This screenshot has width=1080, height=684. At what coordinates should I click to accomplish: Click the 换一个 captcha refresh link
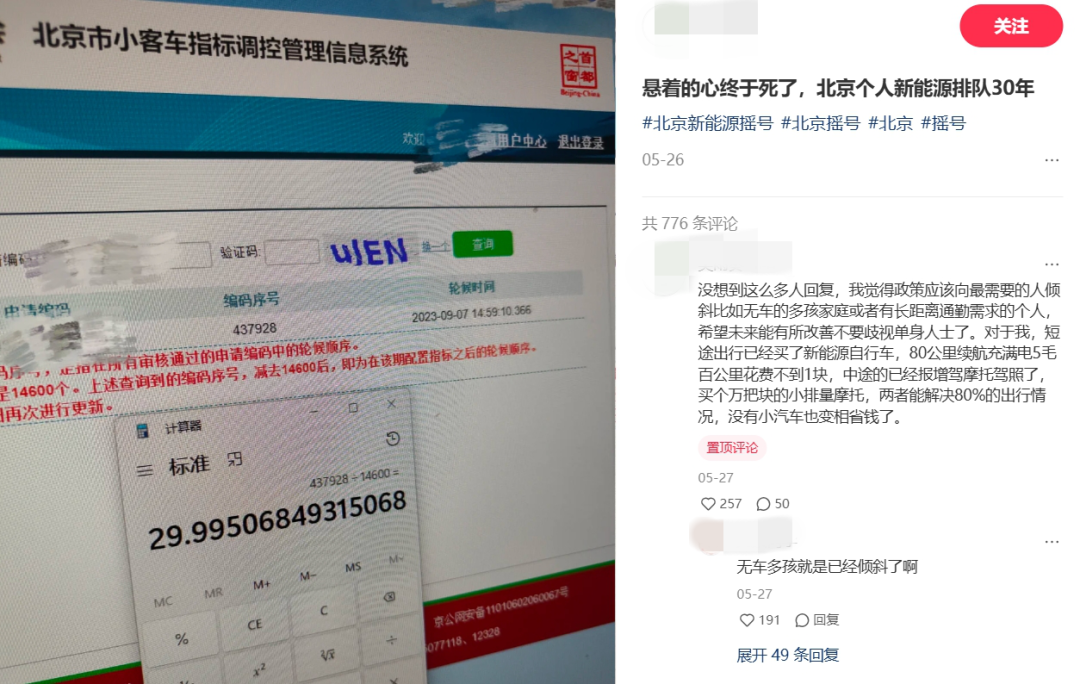[x=435, y=247]
